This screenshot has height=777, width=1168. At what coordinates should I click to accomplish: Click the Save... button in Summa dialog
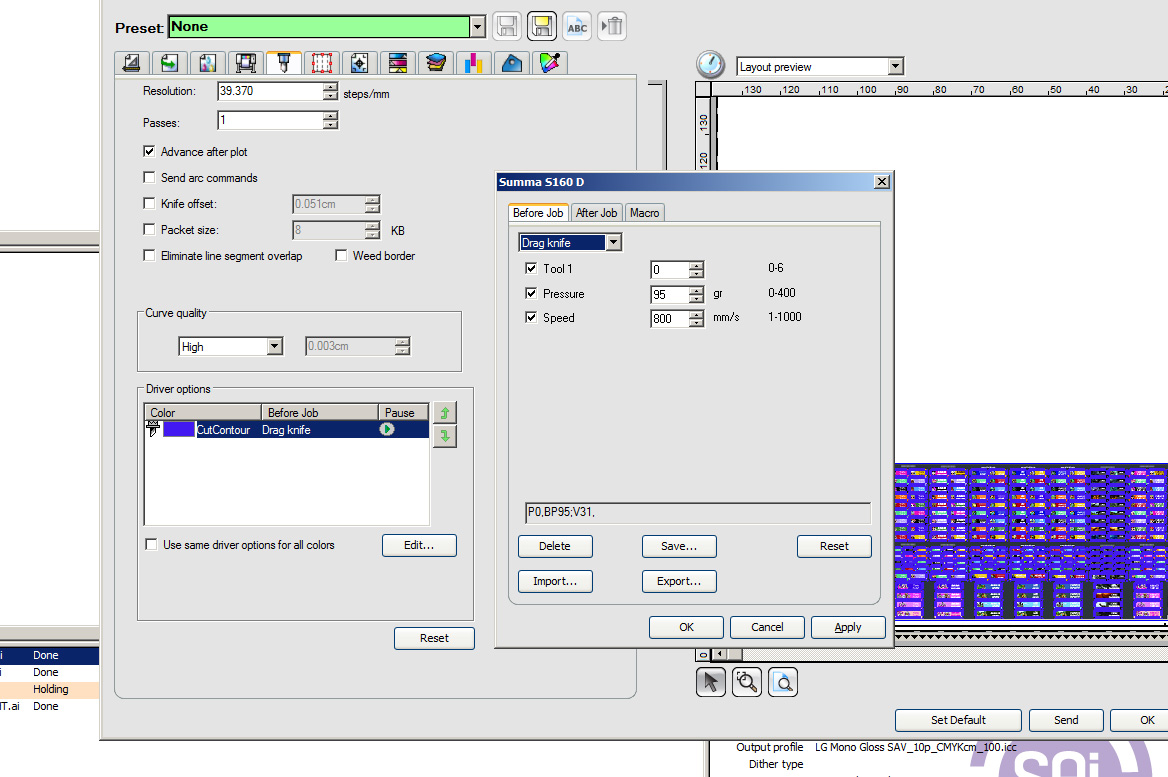679,546
